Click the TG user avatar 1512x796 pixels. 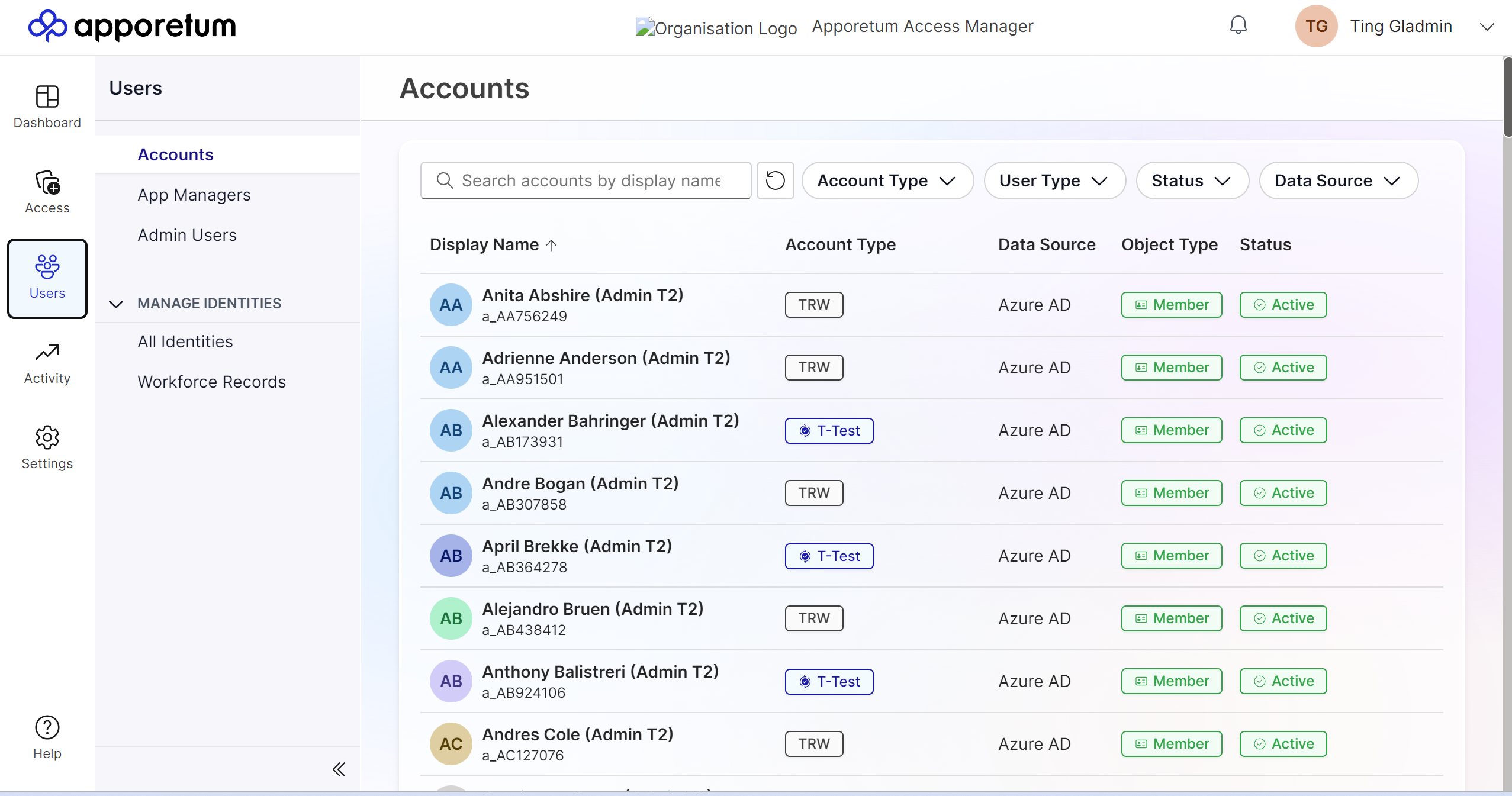tap(1316, 26)
